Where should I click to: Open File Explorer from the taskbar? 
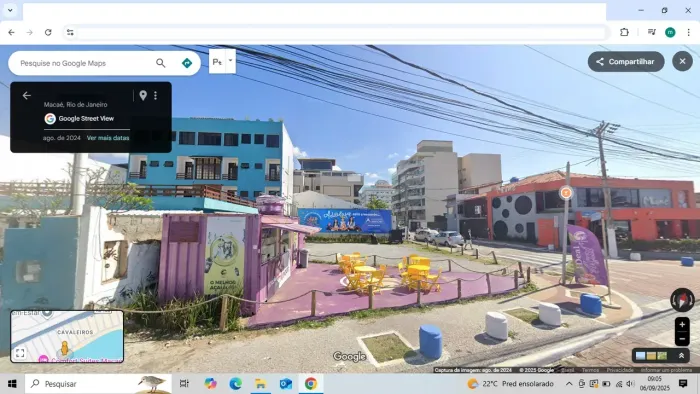260,384
